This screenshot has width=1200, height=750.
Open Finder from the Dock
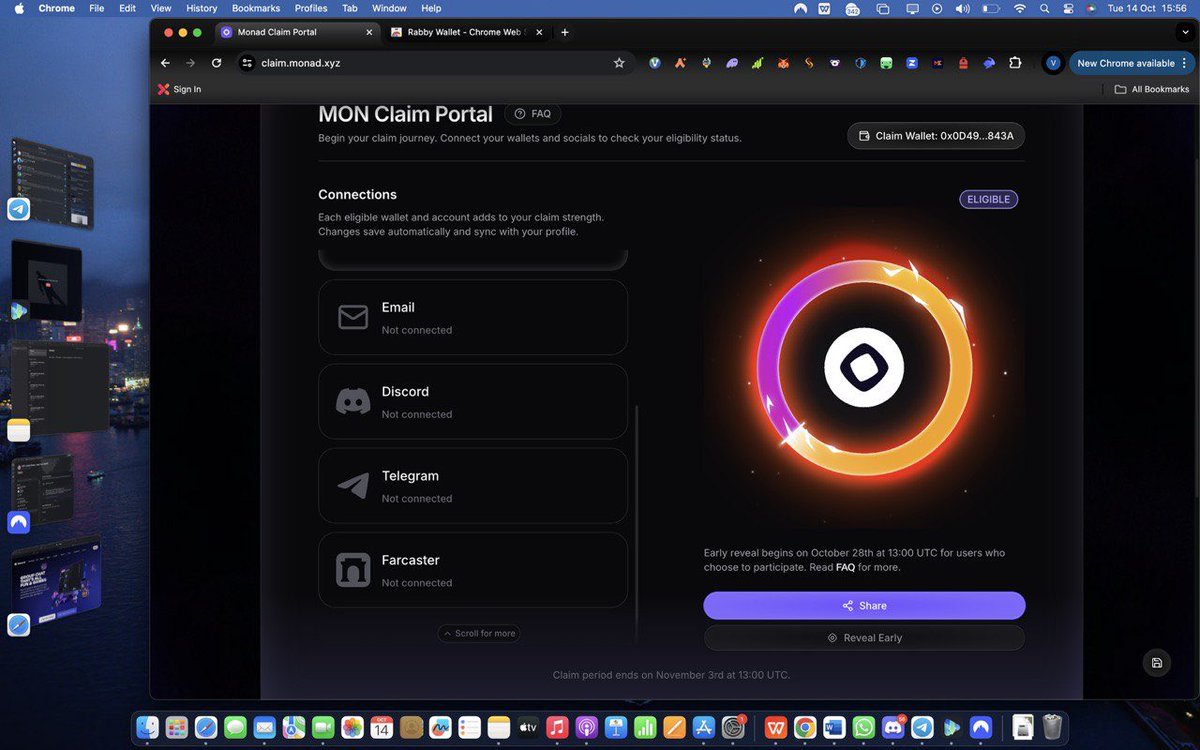point(148,727)
